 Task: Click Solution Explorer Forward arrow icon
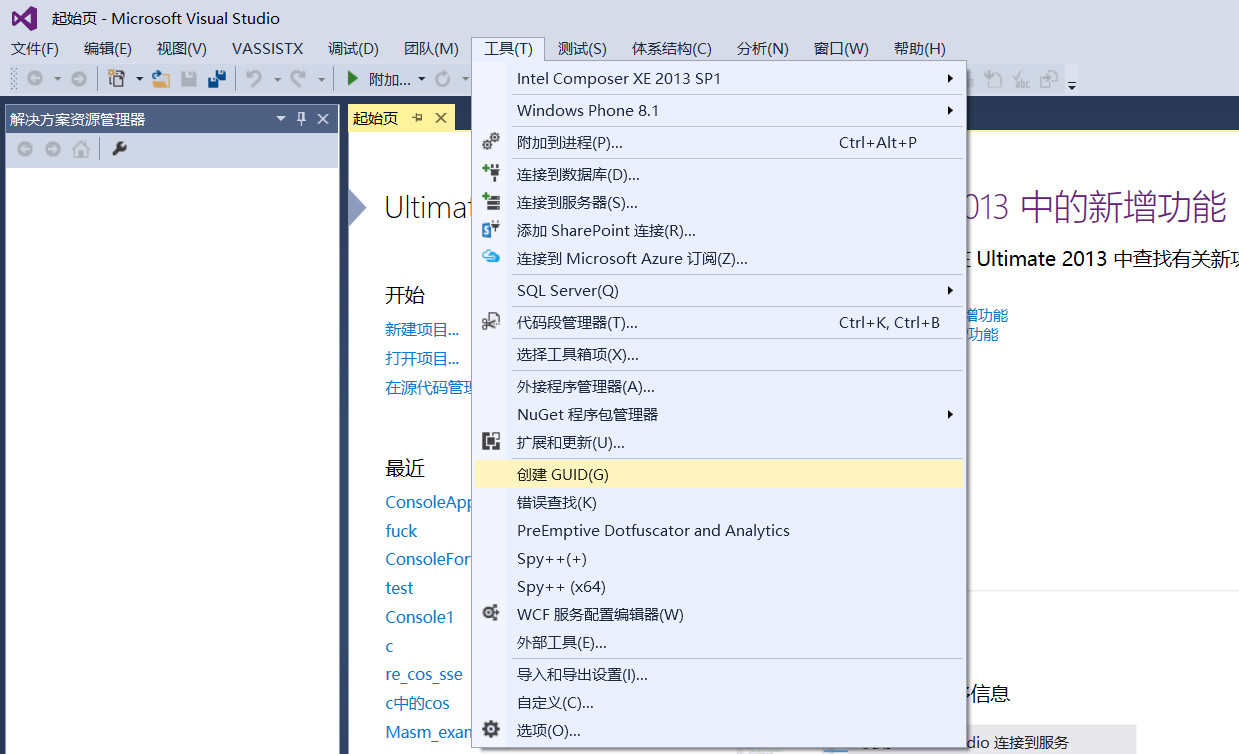53,149
